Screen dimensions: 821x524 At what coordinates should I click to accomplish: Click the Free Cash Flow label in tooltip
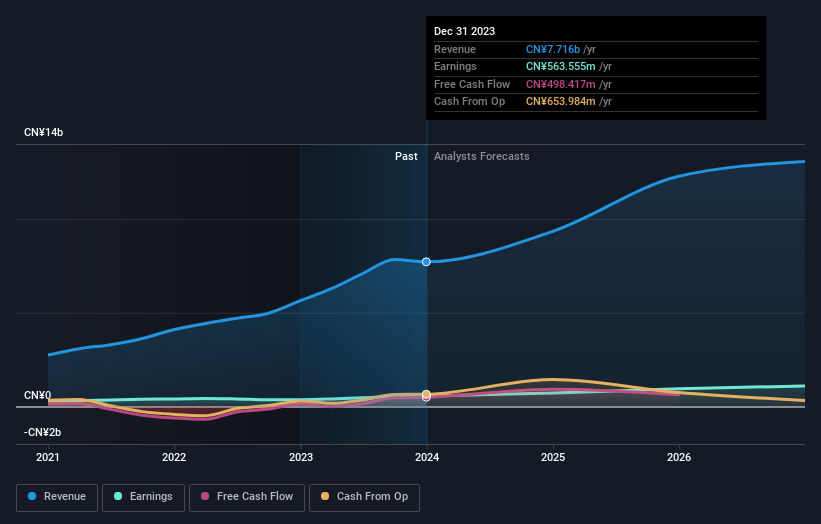click(x=472, y=84)
